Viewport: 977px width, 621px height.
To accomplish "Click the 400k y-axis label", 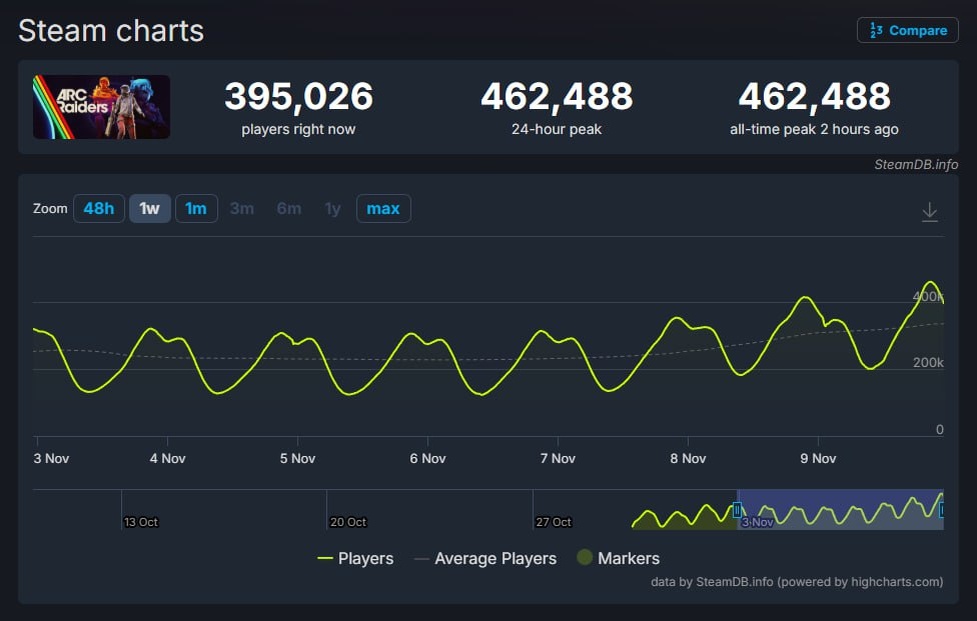I will pos(928,296).
